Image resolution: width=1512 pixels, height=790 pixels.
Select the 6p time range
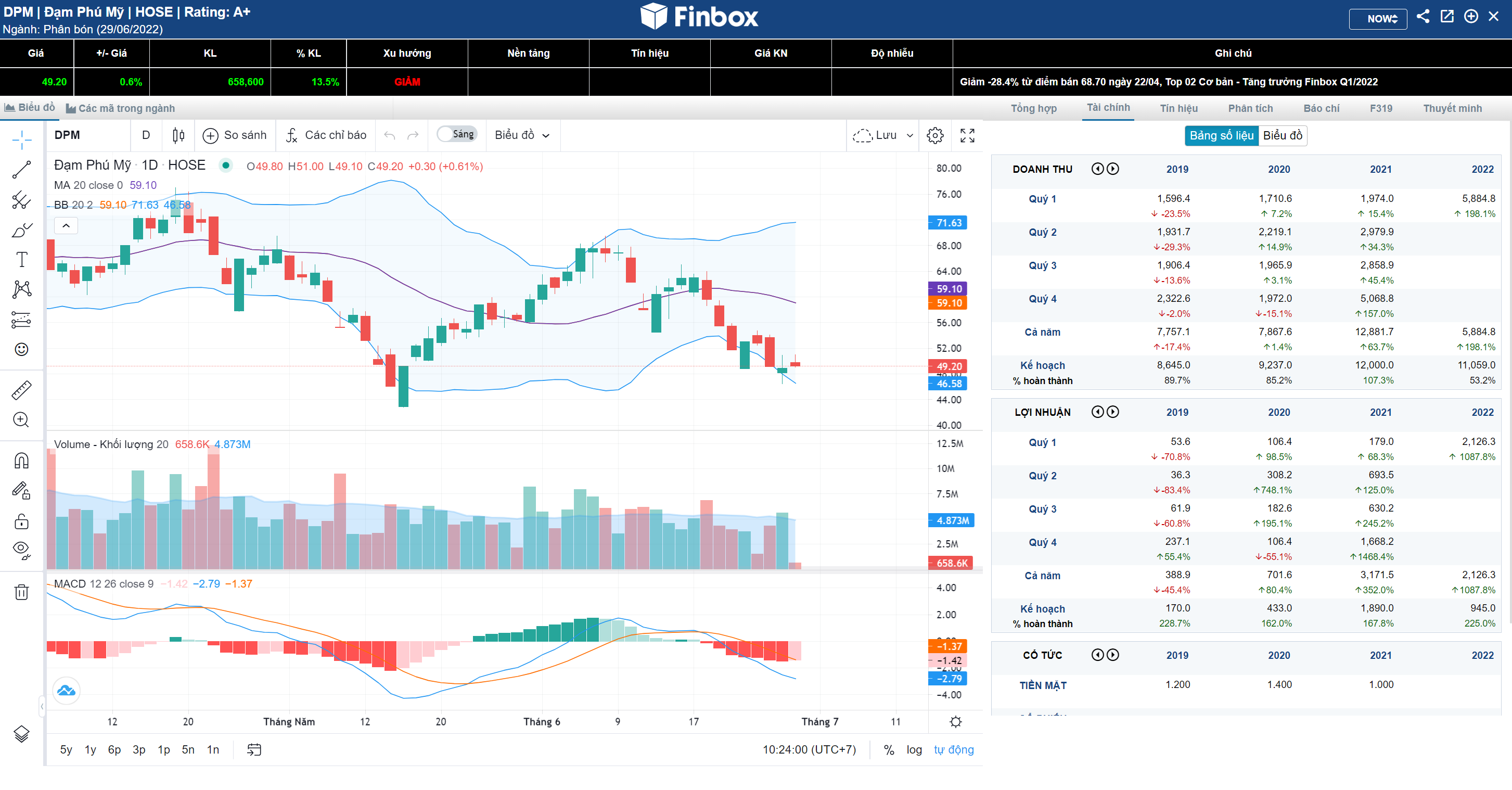(x=114, y=749)
